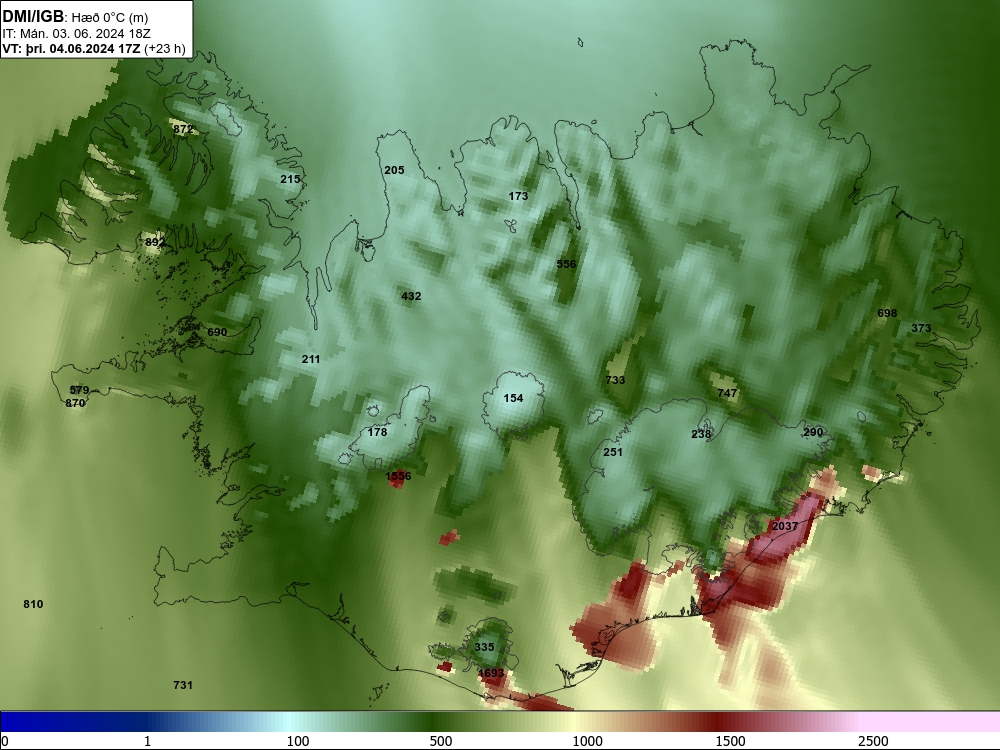Click the ocean value 810

[x=33, y=604]
